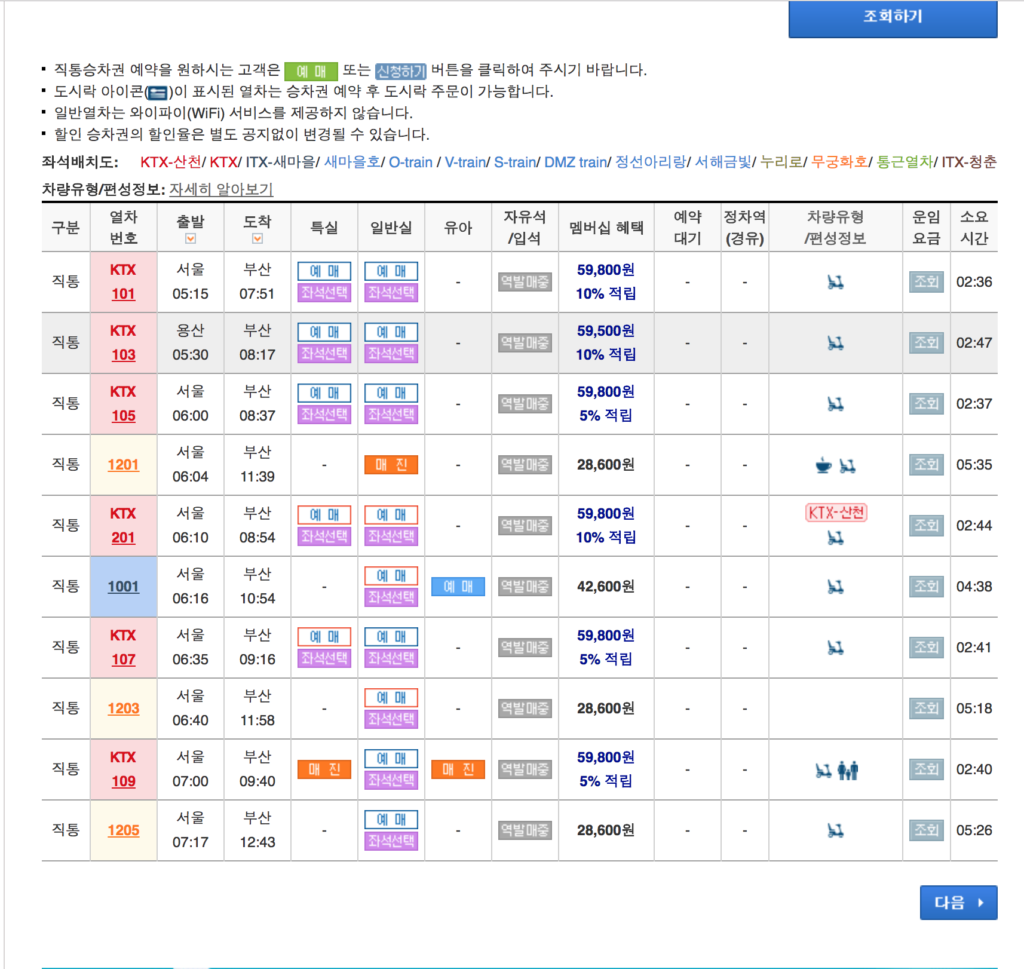Reserve standard class on train 1001 with 예매
Viewport: 1024px width, 969px height.
pos(391,576)
